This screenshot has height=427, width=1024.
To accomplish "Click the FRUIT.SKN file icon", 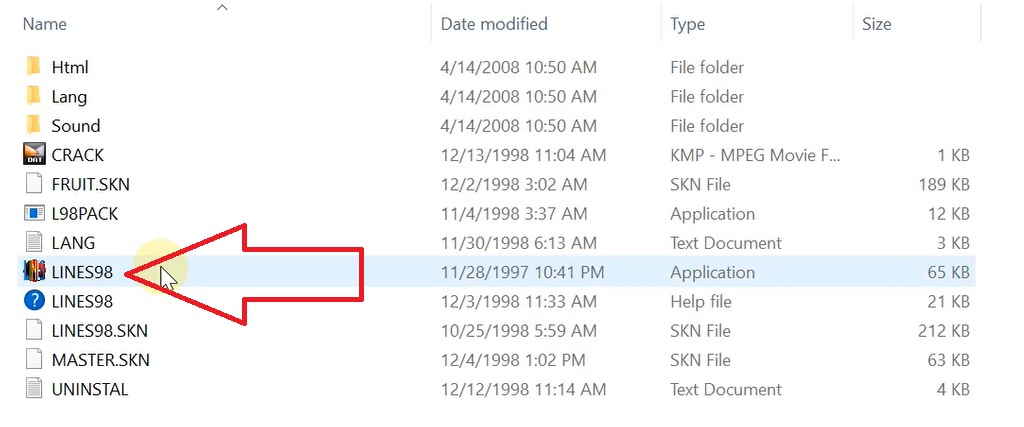I will 34,184.
